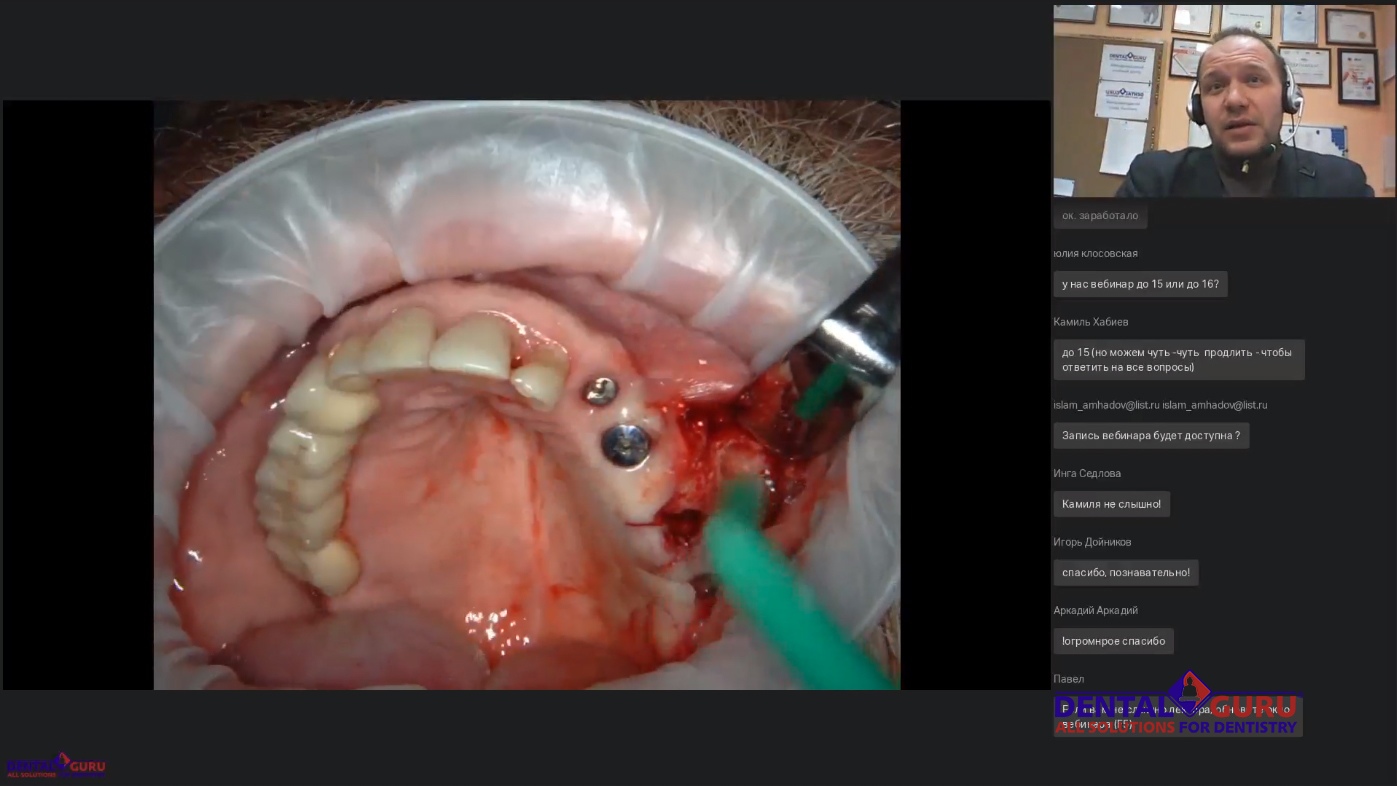Image resolution: width=1397 pixels, height=786 pixels.
Task: Click the username Аркадий Аркадий
Action: (x=1095, y=610)
